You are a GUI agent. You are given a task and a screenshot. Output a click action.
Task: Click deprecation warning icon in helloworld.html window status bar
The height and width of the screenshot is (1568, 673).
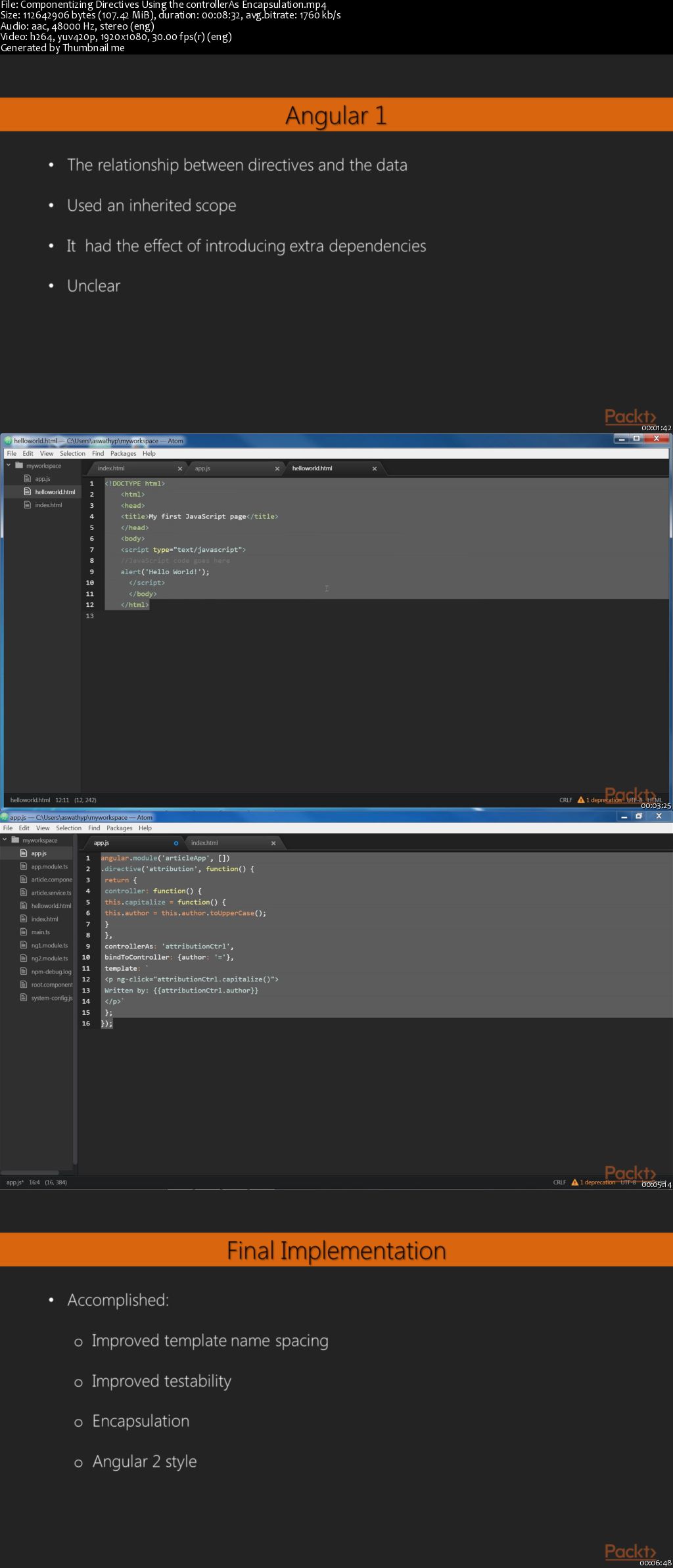tap(581, 800)
